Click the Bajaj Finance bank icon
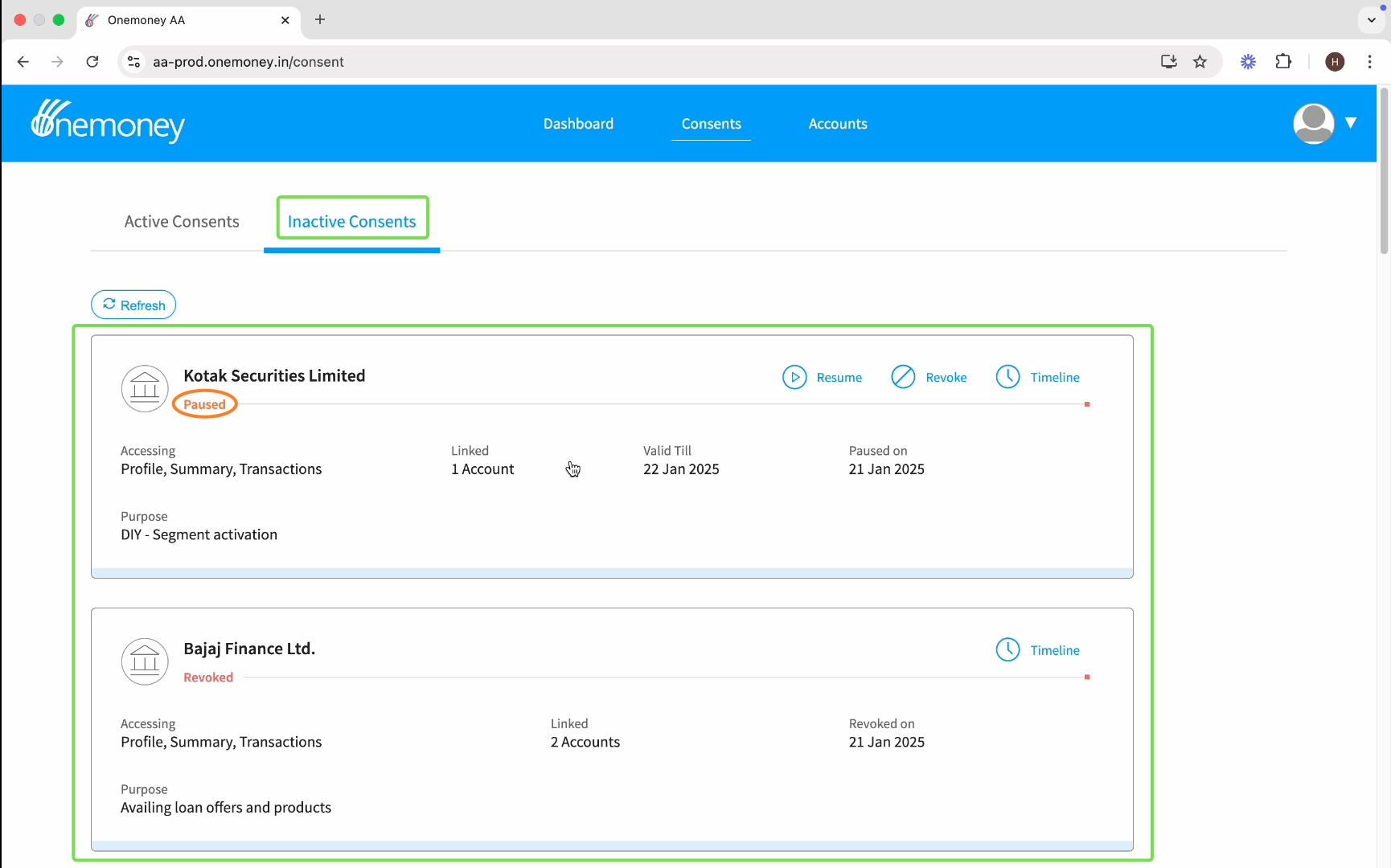This screenshot has width=1391, height=868. click(145, 661)
